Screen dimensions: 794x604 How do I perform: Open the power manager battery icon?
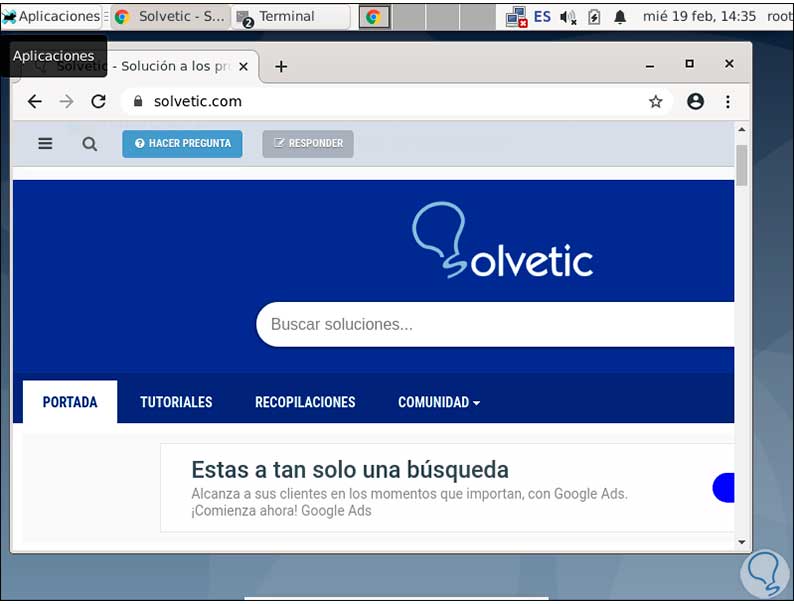pyautogui.click(x=594, y=17)
